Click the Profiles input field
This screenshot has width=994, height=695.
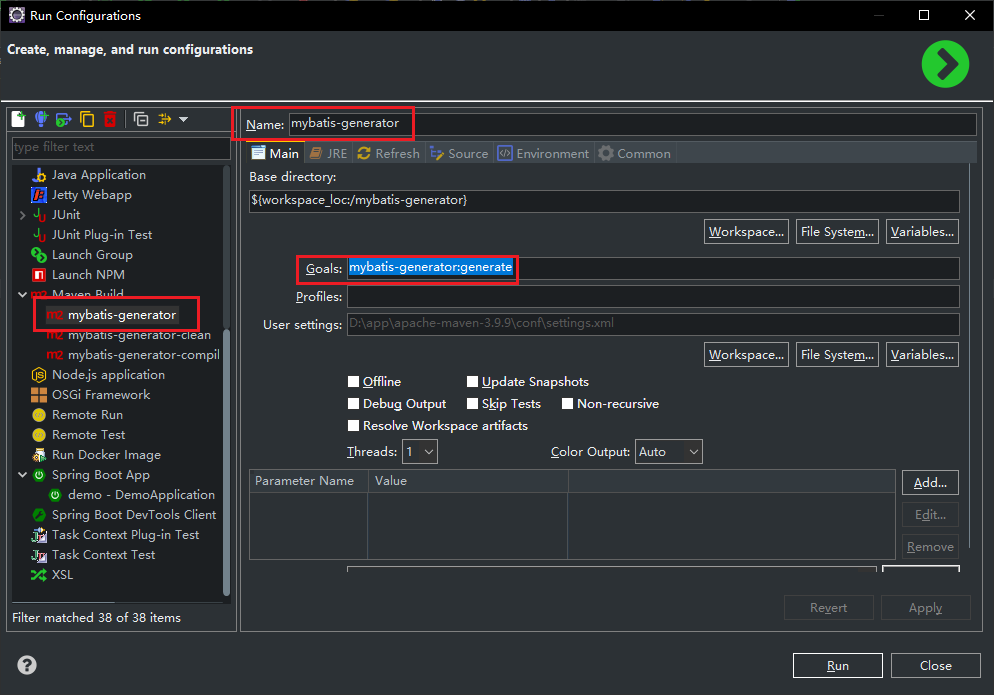click(x=652, y=297)
